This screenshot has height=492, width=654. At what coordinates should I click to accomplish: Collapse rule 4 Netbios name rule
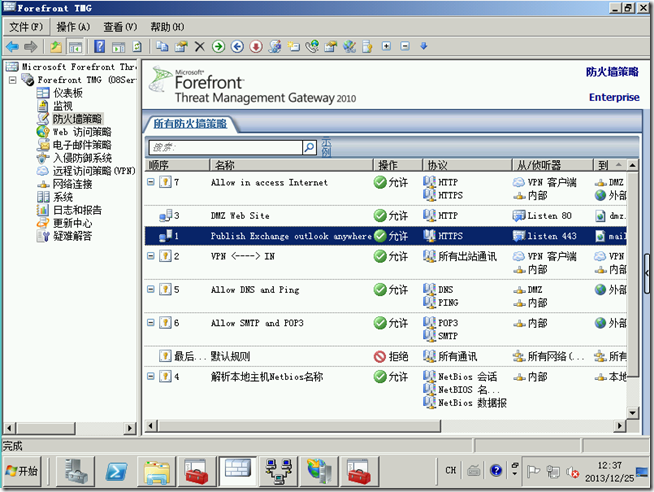click(151, 376)
